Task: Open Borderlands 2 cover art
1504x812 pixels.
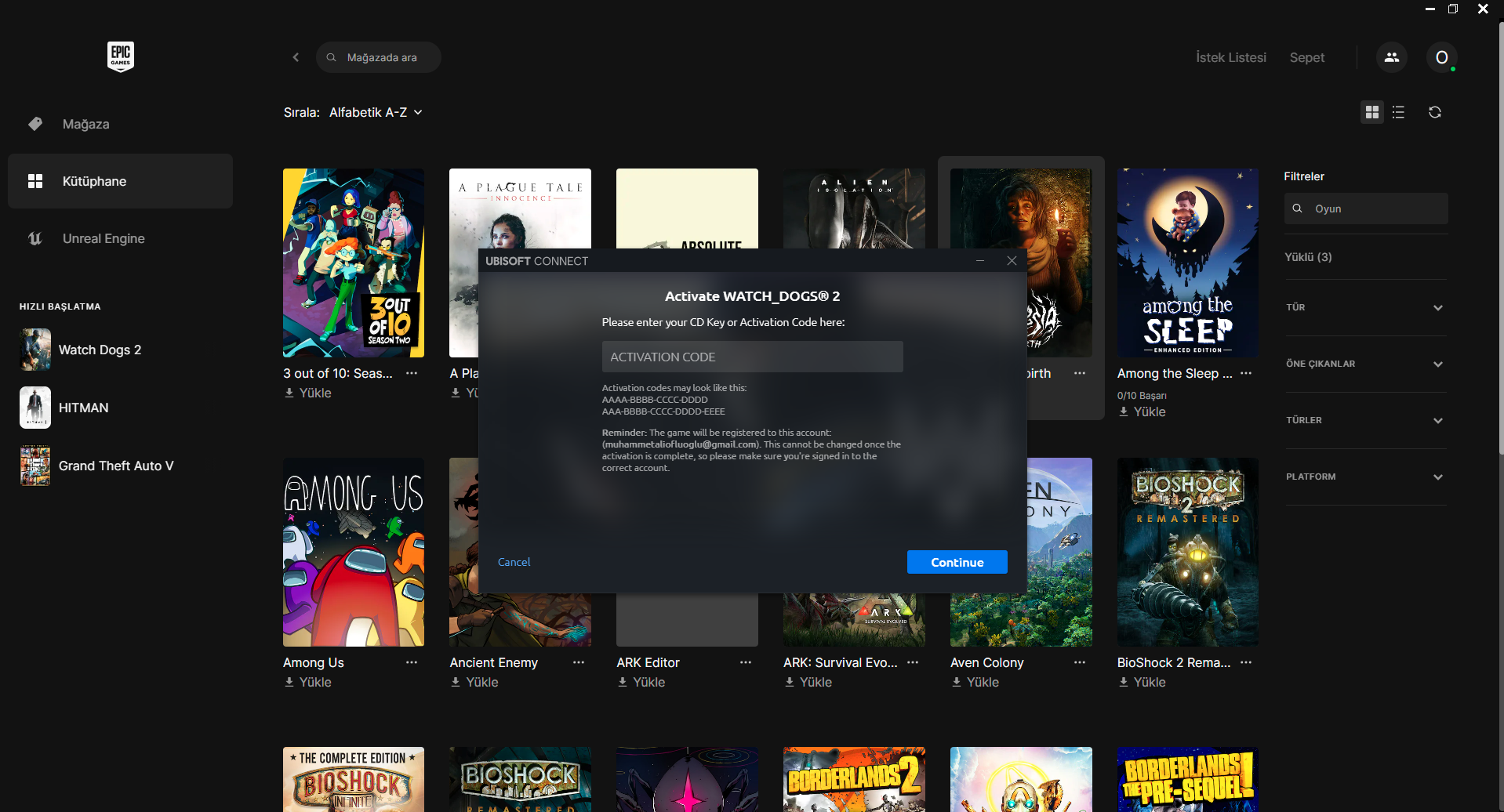Action: 854,779
